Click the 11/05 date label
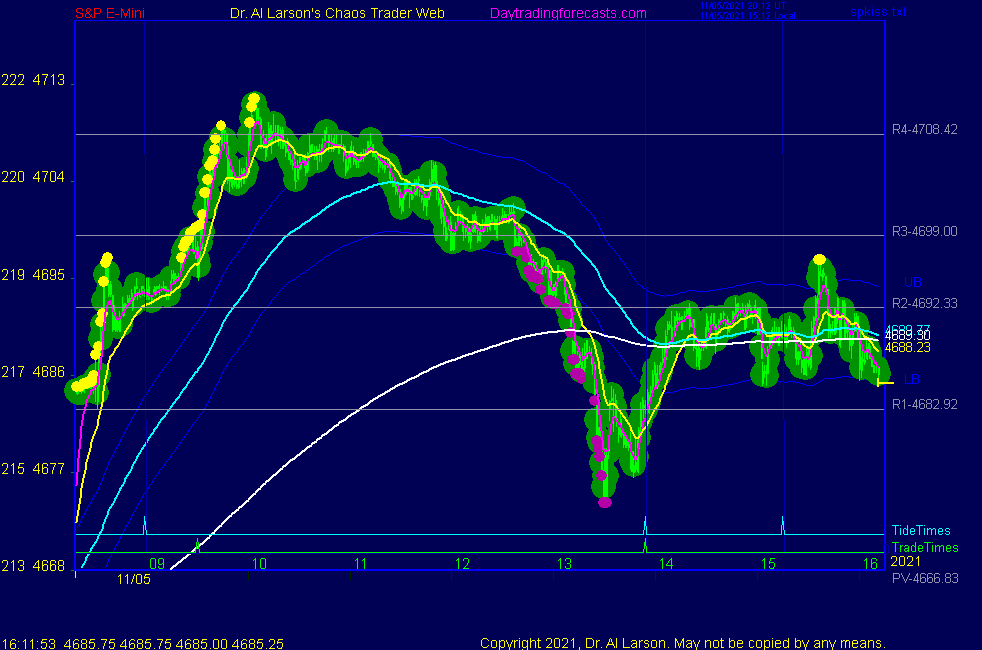 point(133,579)
